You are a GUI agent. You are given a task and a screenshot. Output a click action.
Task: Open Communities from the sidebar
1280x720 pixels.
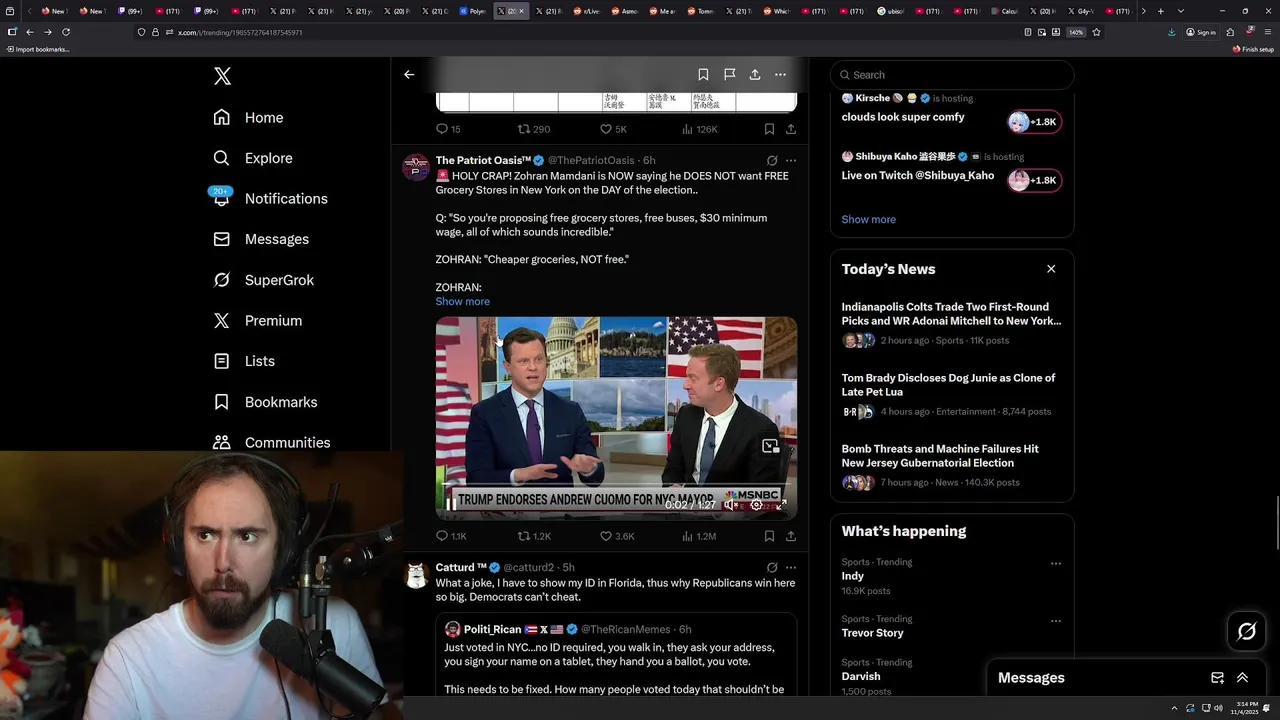point(271,442)
